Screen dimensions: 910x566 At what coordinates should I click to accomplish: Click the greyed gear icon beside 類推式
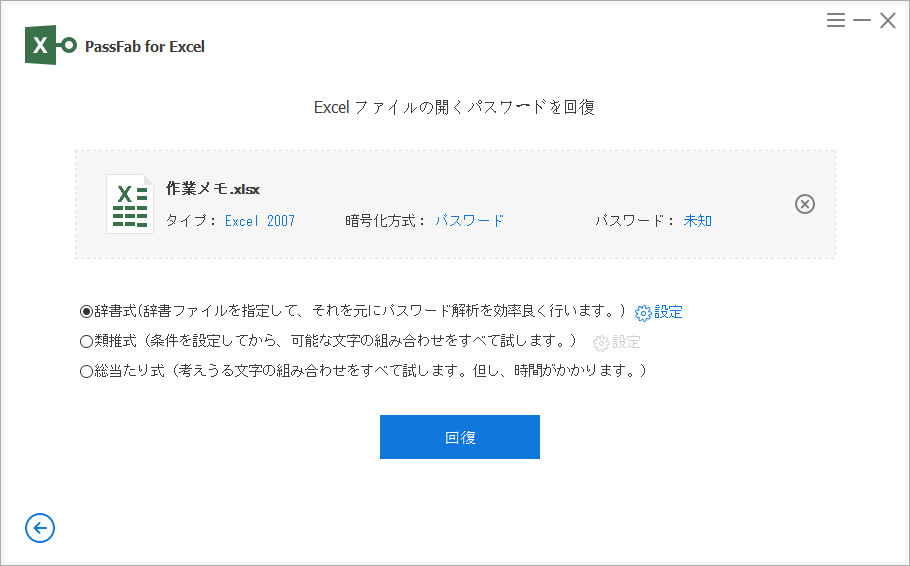(x=601, y=343)
